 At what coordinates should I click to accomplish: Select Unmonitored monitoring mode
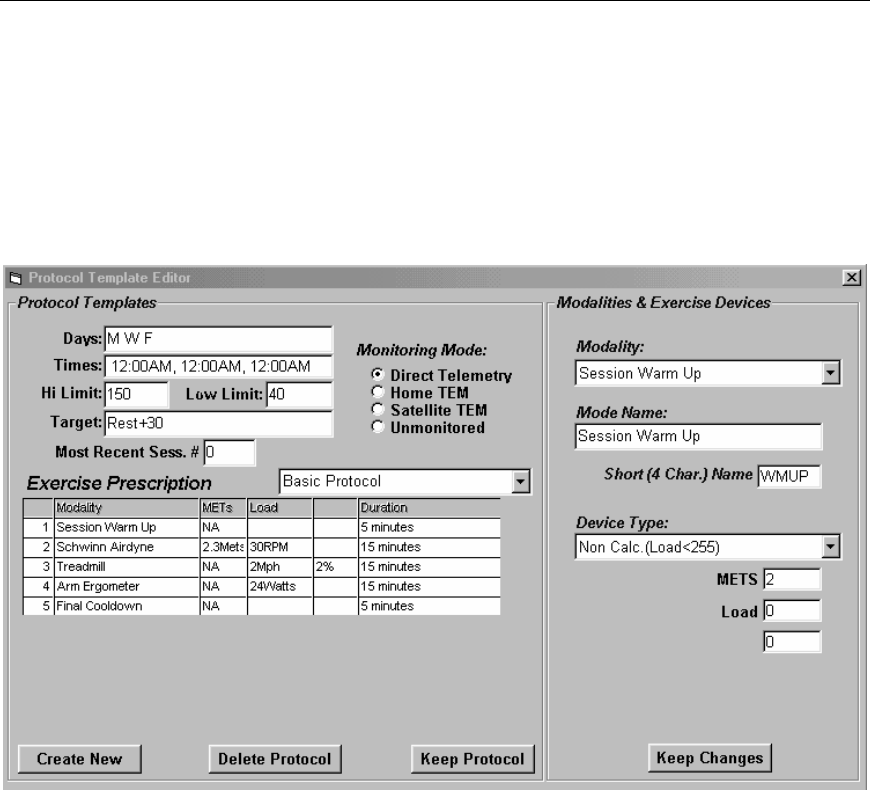tap(378, 427)
